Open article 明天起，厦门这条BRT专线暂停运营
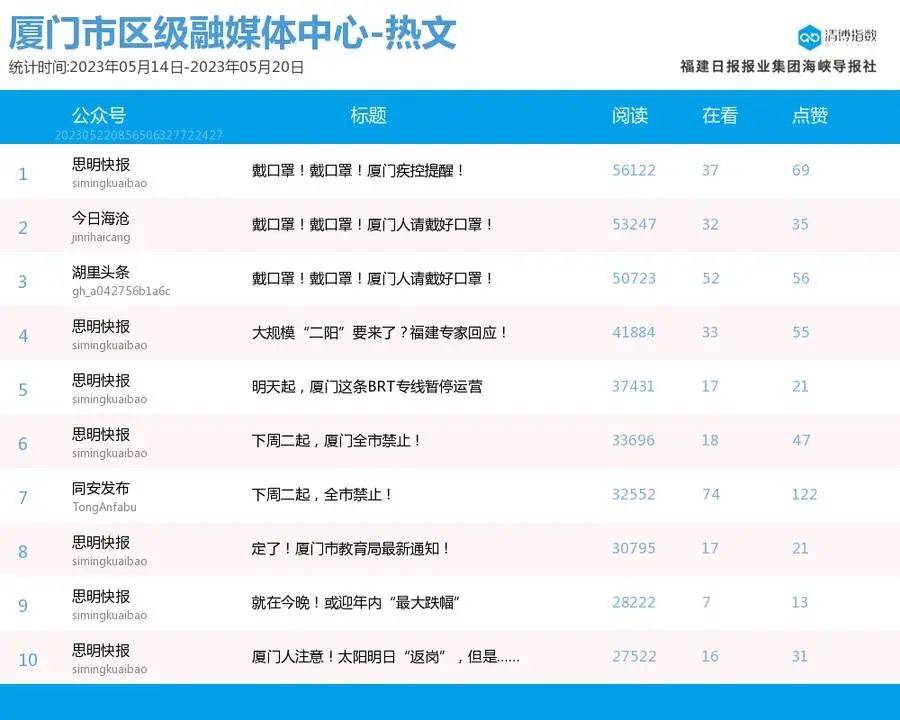The height and width of the screenshot is (720, 900). pos(367,386)
